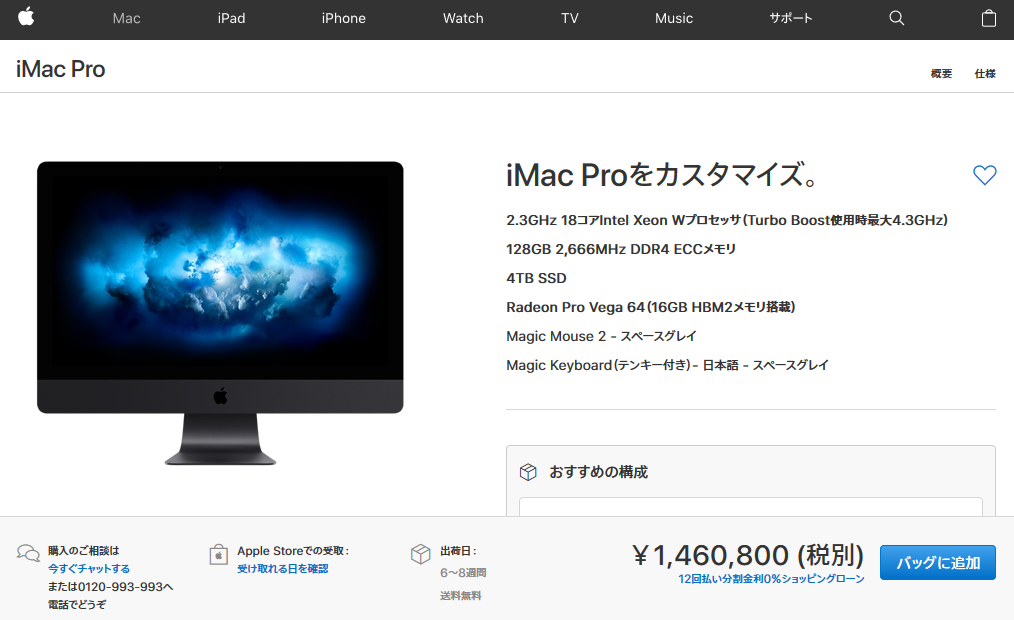Open the iPad menu item
This screenshot has height=620, width=1014.
point(231,18)
